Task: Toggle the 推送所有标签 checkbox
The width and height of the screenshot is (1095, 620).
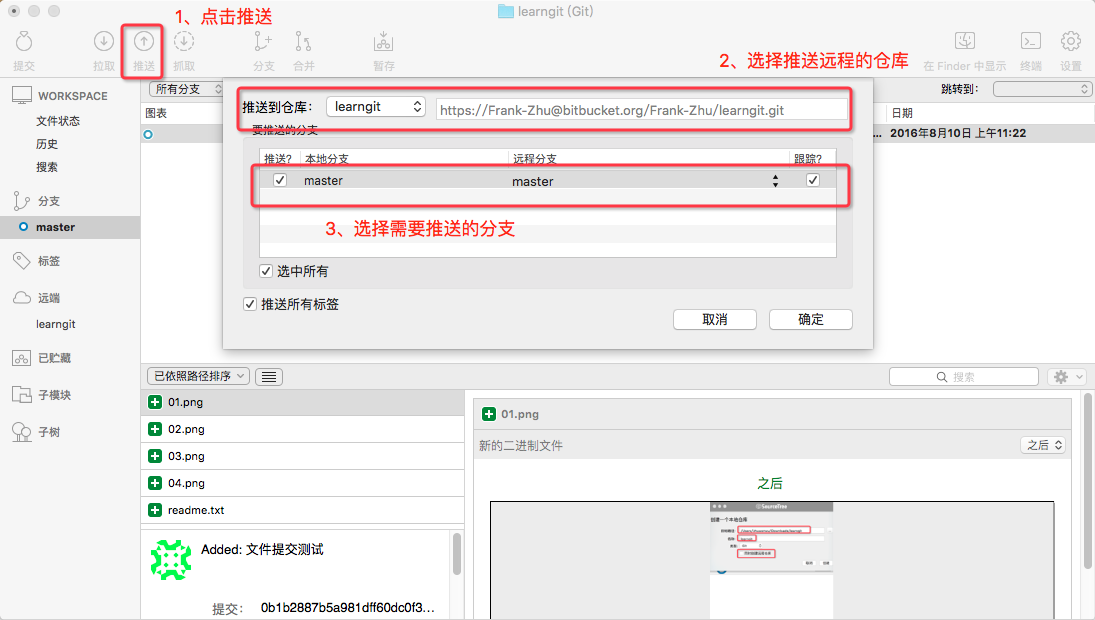Action: (x=250, y=304)
